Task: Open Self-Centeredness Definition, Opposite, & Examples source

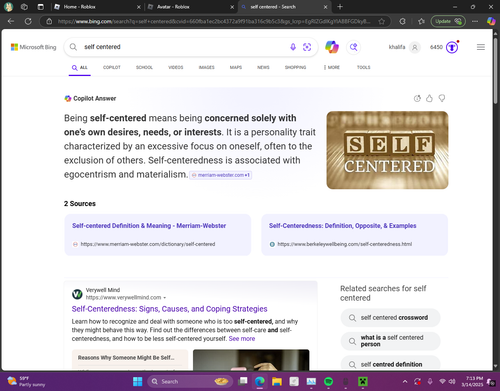Action: [x=354, y=235]
